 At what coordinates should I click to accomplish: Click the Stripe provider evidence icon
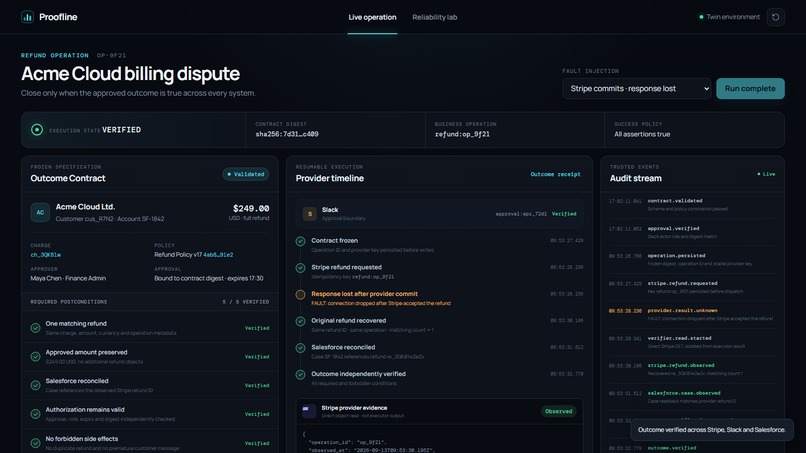[x=309, y=411]
